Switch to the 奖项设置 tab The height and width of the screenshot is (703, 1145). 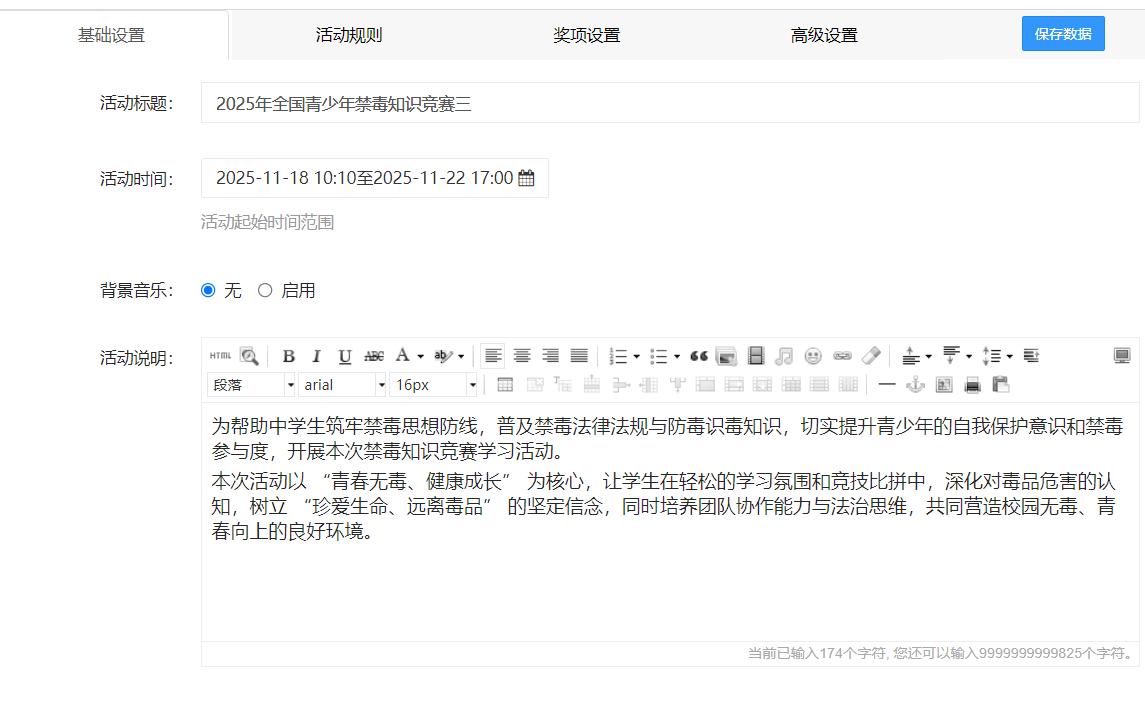coord(586,34)
